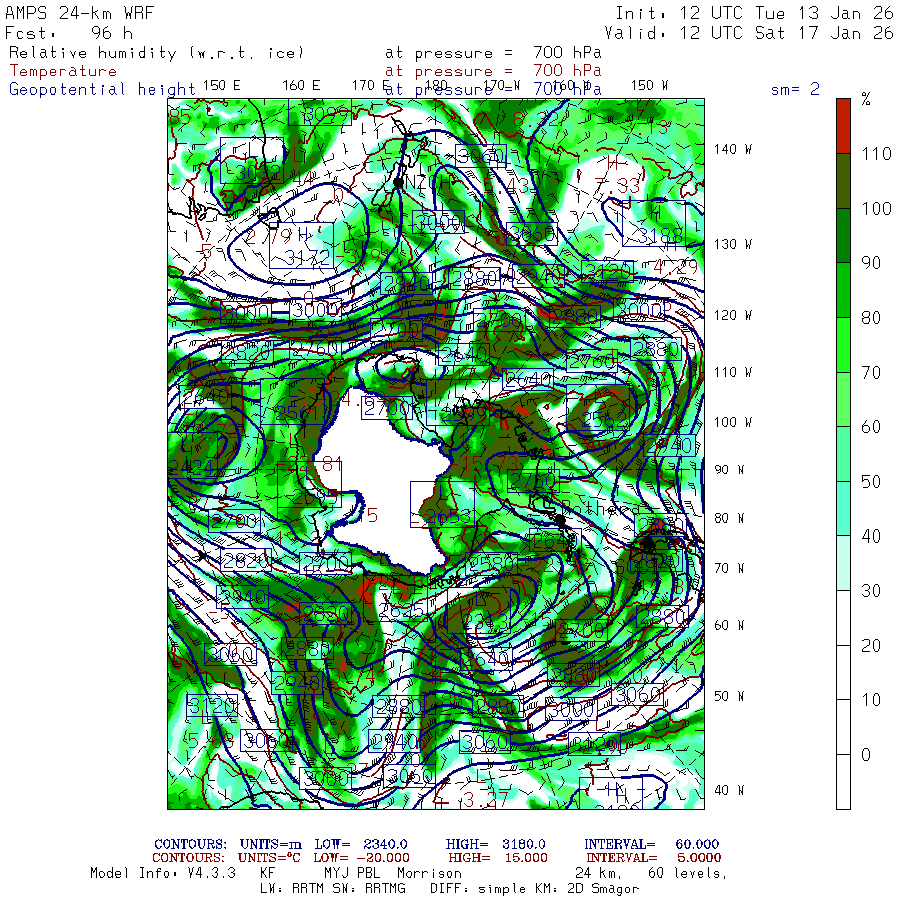Image resolution: width=900 pixels, height=900 pixels.
Task: Click the blue 'INTERVAL= 60.000' contour value
Action: [x=651, y=844]
